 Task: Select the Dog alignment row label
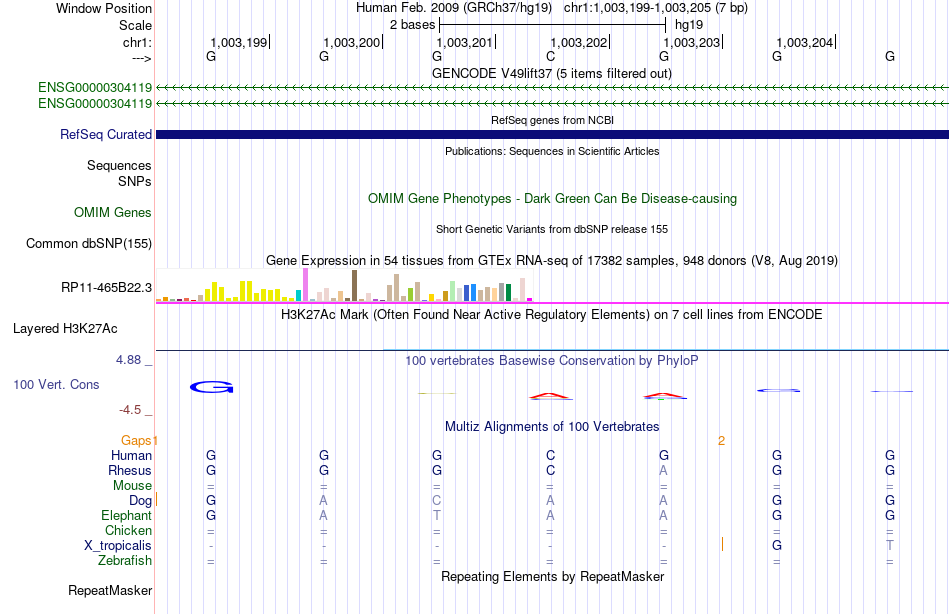coord(140,501)
